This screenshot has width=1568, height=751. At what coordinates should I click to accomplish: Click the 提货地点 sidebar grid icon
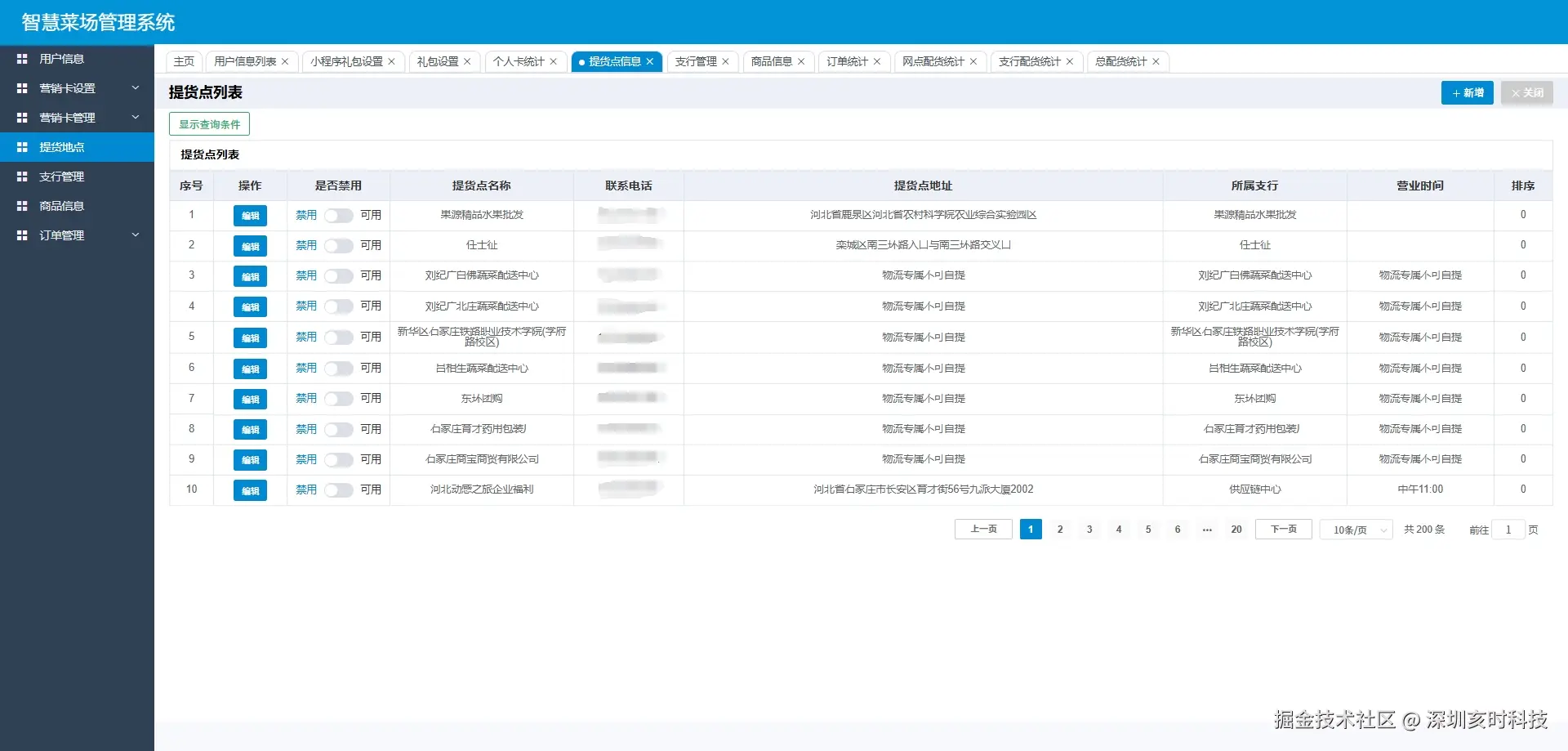(22, 147)
